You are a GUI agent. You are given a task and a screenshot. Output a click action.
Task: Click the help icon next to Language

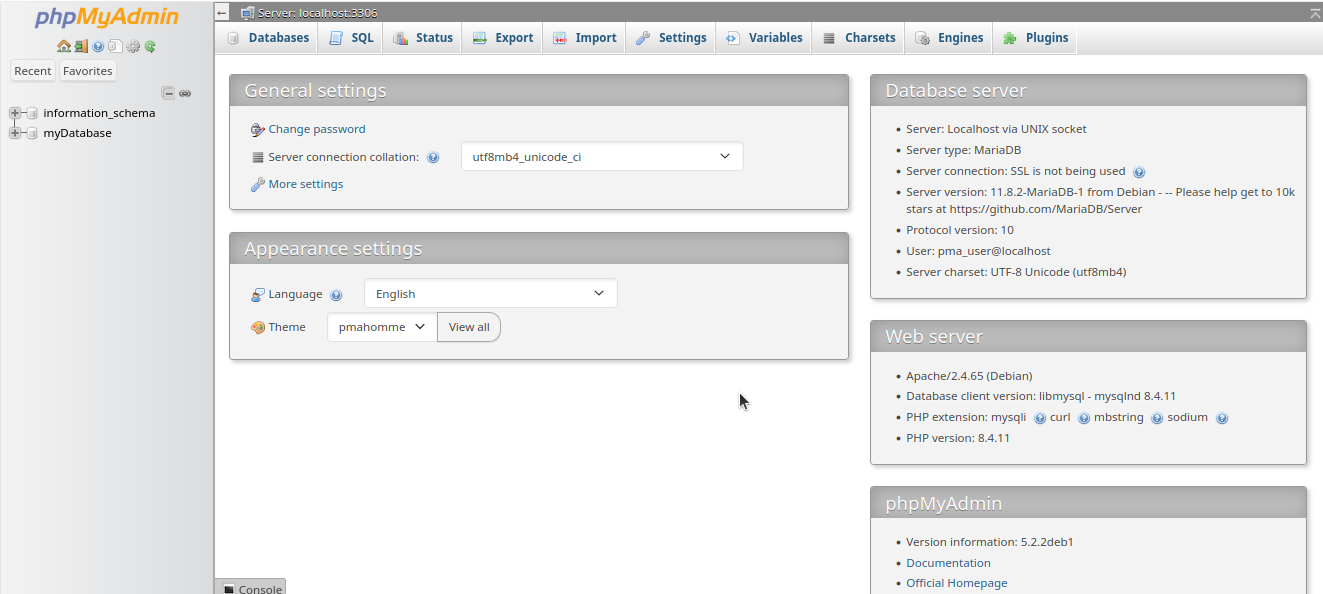(336, 295)
